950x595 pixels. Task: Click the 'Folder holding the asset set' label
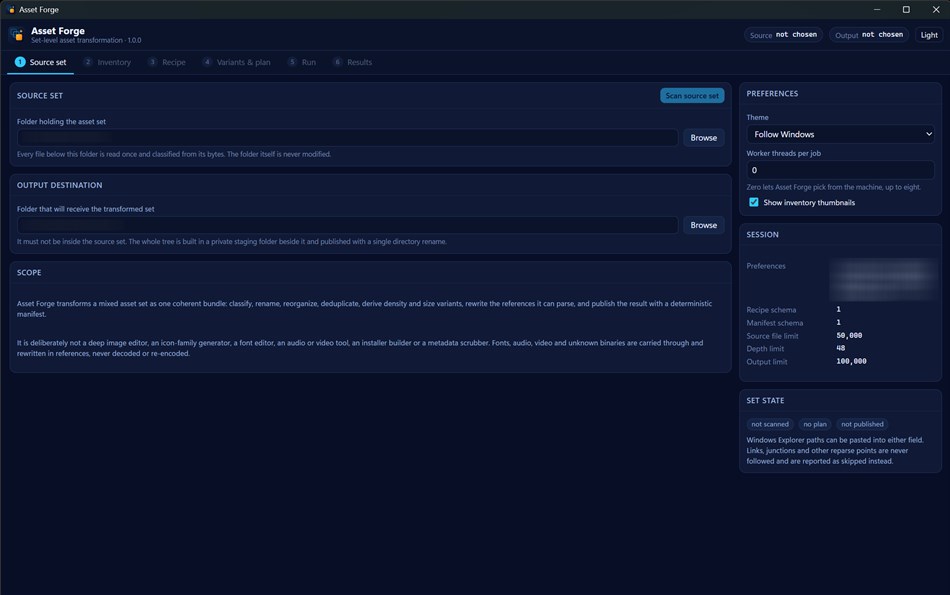coord(61,122)
